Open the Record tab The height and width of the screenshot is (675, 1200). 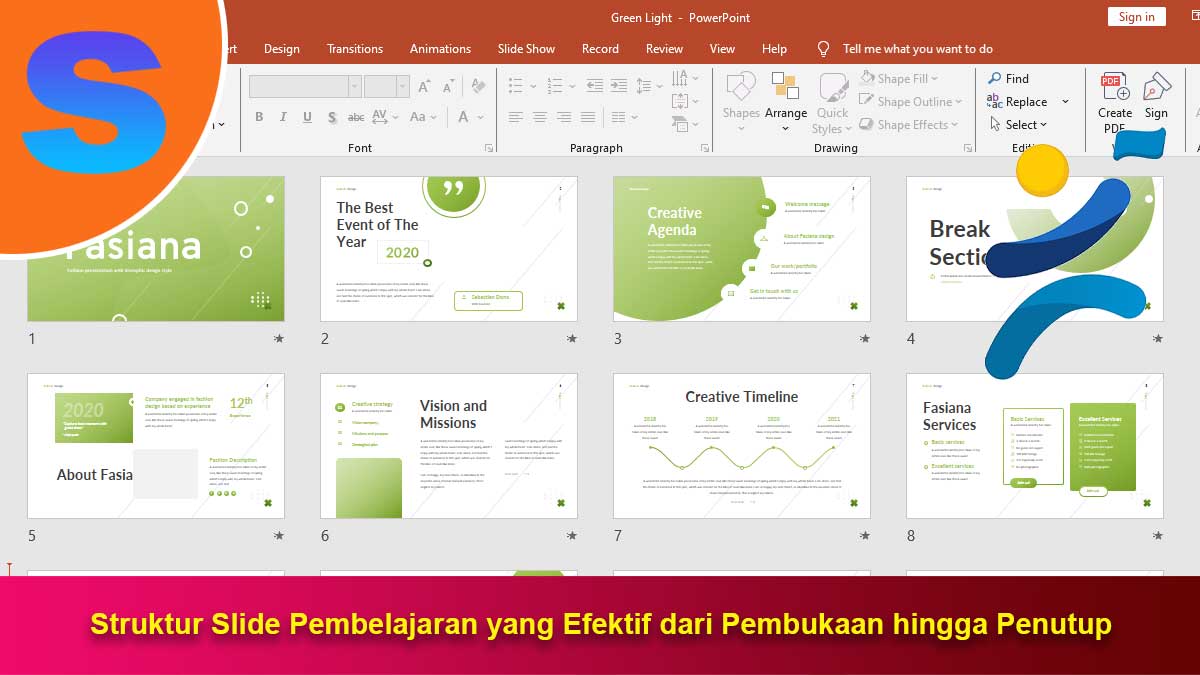(600, 48)
